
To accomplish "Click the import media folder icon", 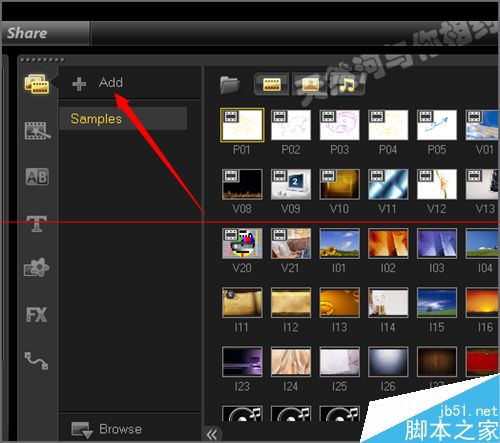I will (x=230, y=85).
